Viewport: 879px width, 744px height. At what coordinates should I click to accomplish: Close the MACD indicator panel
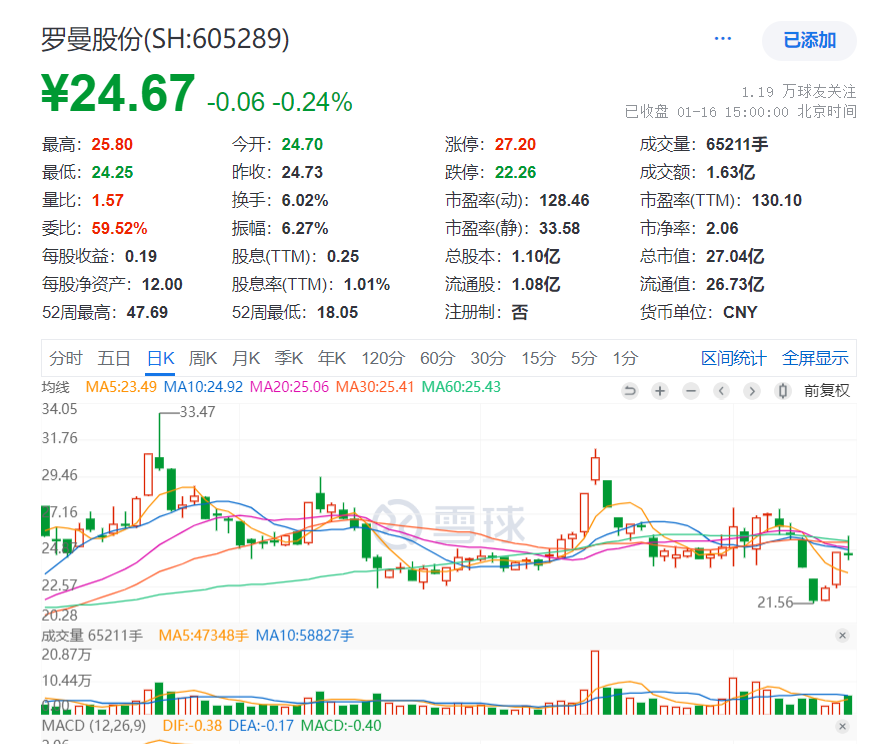(x=842, y=726)
